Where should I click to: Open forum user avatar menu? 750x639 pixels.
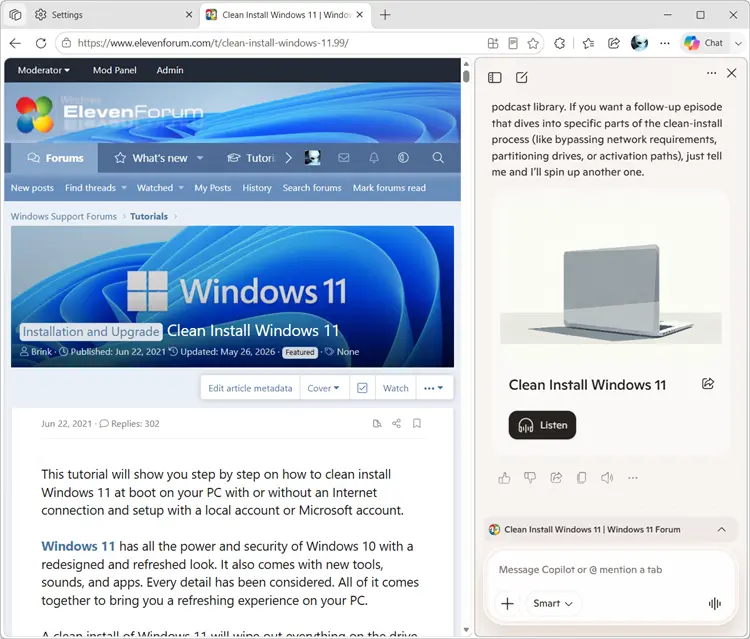click(x=312, y=158)
